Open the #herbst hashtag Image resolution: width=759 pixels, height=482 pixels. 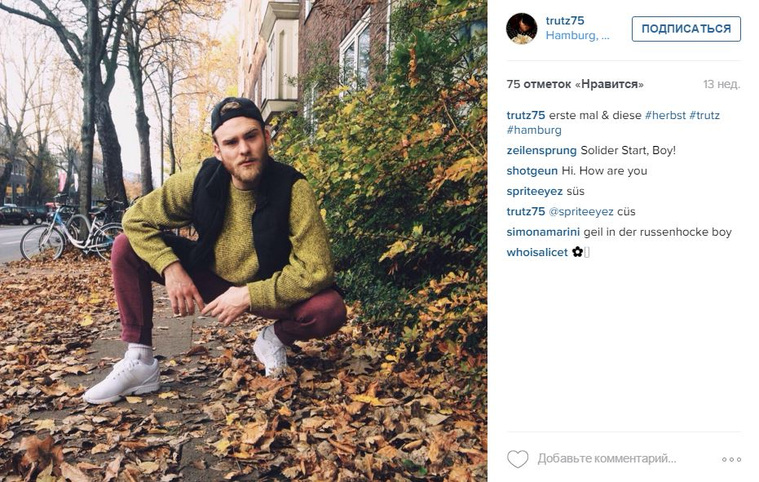click(x=665, y=115)
